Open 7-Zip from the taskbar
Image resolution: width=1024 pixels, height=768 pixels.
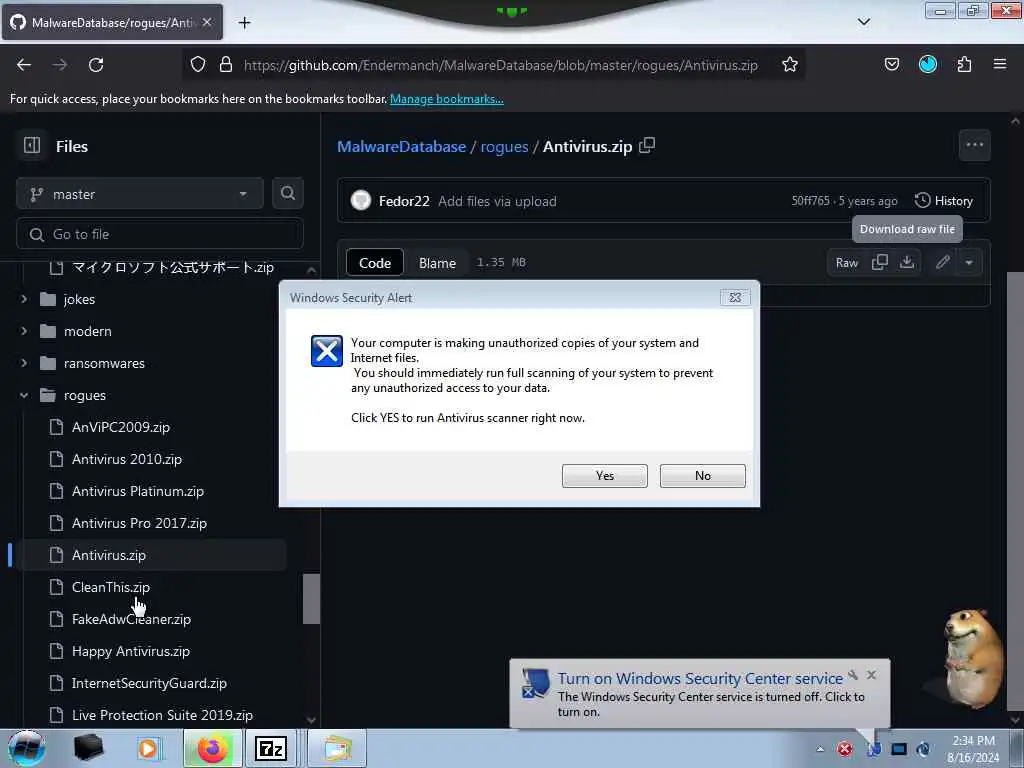click(271, 748)
